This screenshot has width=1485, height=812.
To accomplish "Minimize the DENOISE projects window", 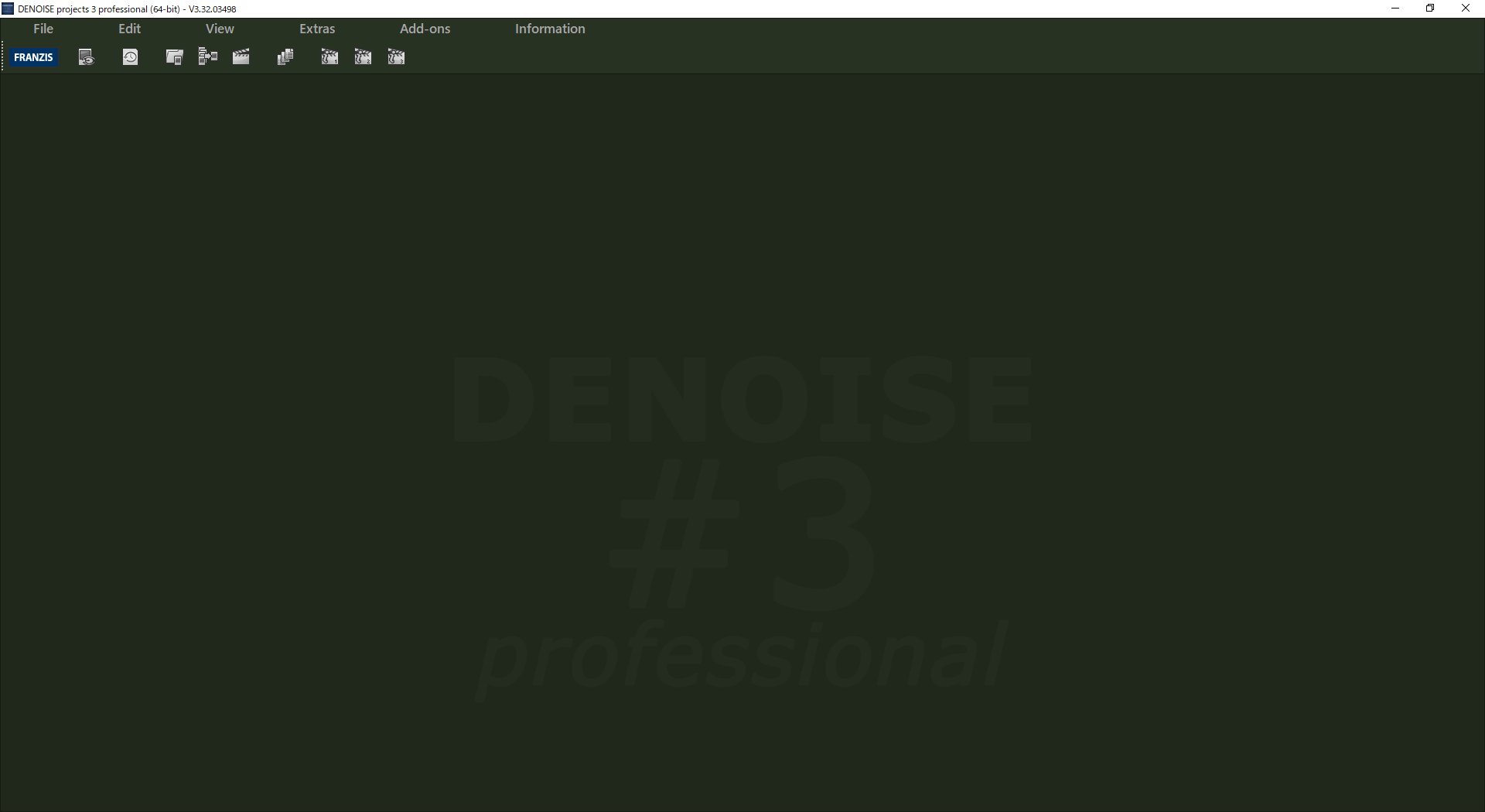I will [1395, 9].
